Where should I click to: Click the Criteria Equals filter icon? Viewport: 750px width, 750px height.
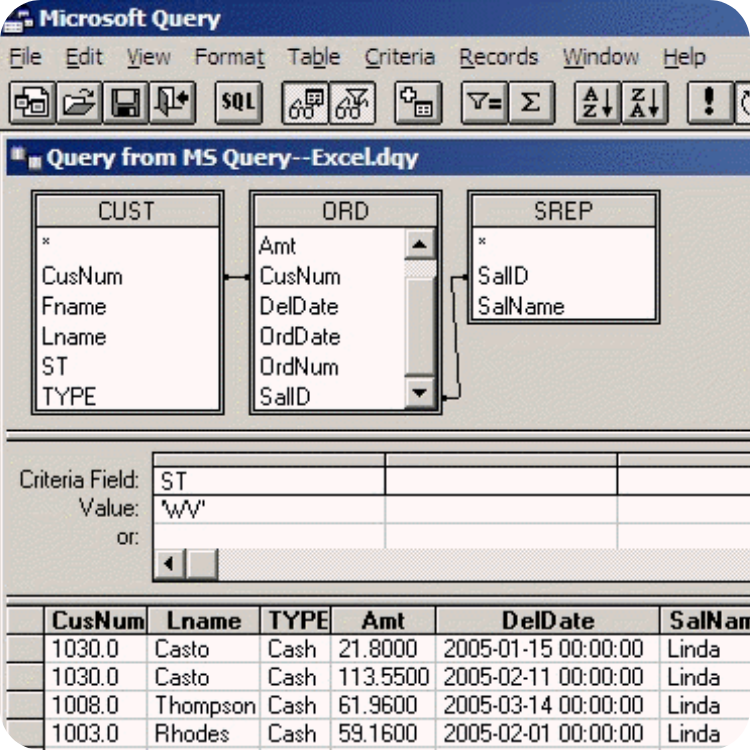(484, 103)
